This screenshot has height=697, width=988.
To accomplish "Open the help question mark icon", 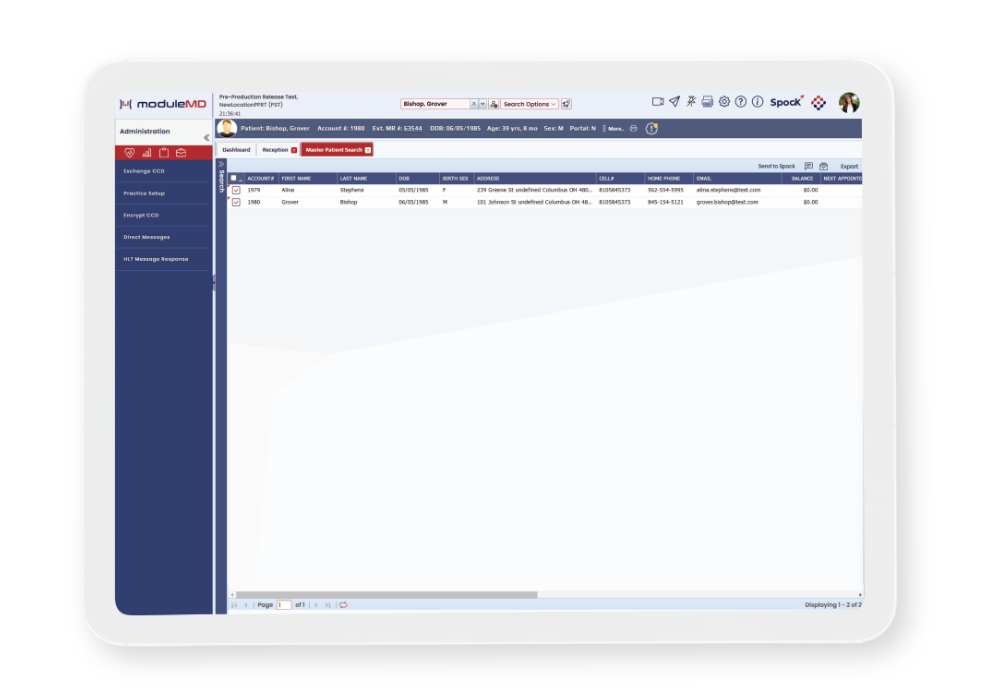I will 741,102.
